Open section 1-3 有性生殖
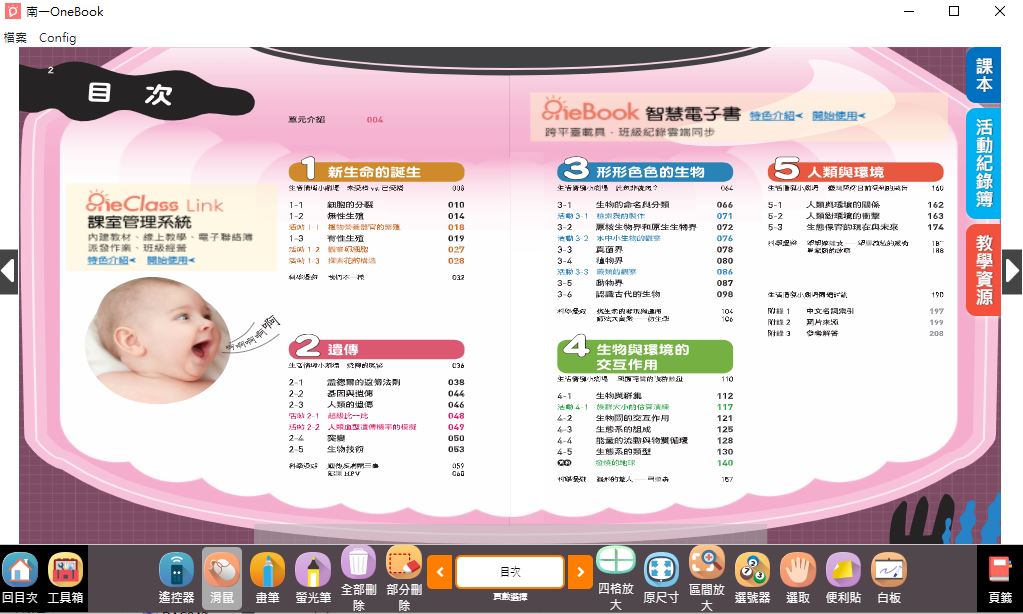Screen dimensions: 1023x614 pos(376,238)
